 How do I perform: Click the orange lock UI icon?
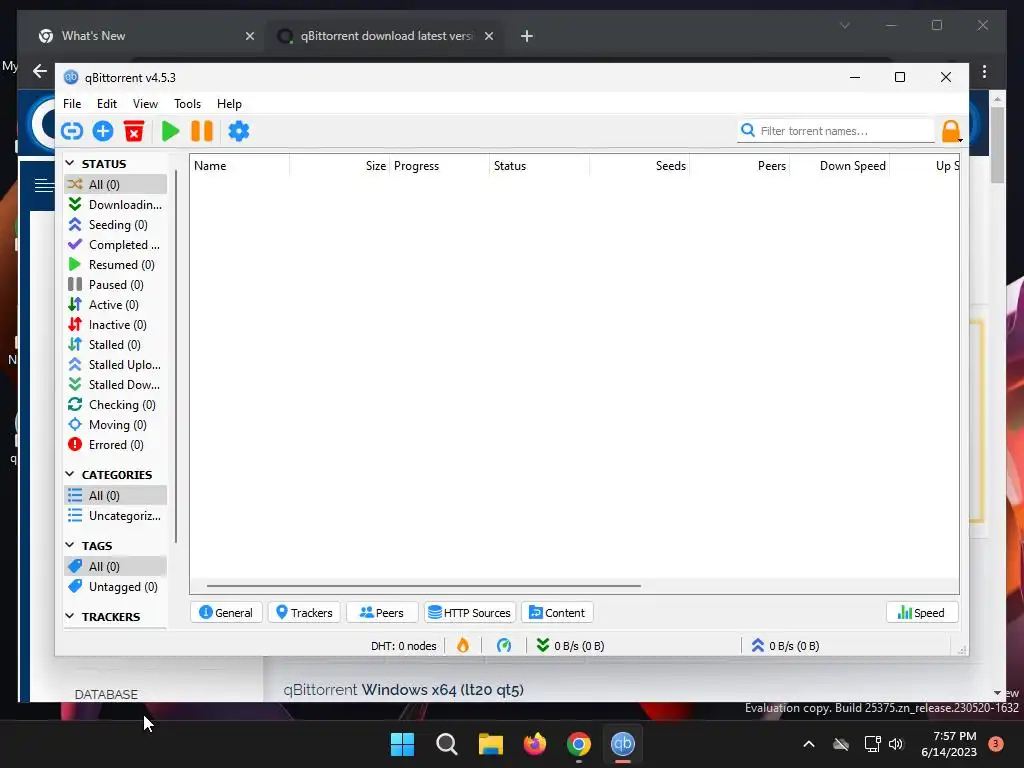[x=950, y=131]
